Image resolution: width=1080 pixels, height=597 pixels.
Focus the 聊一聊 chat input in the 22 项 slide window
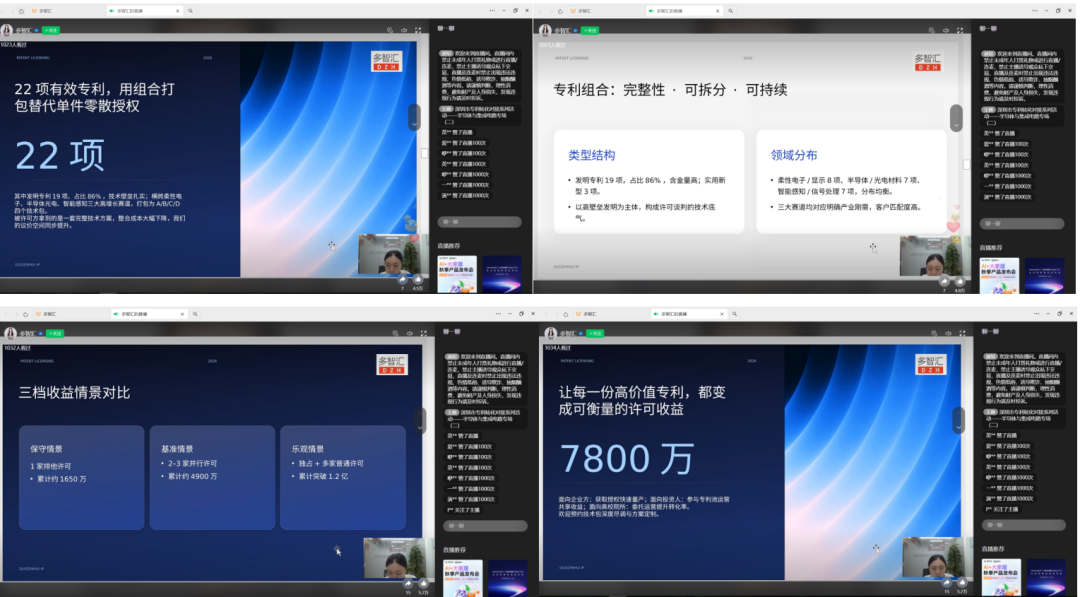coord(479,222)
